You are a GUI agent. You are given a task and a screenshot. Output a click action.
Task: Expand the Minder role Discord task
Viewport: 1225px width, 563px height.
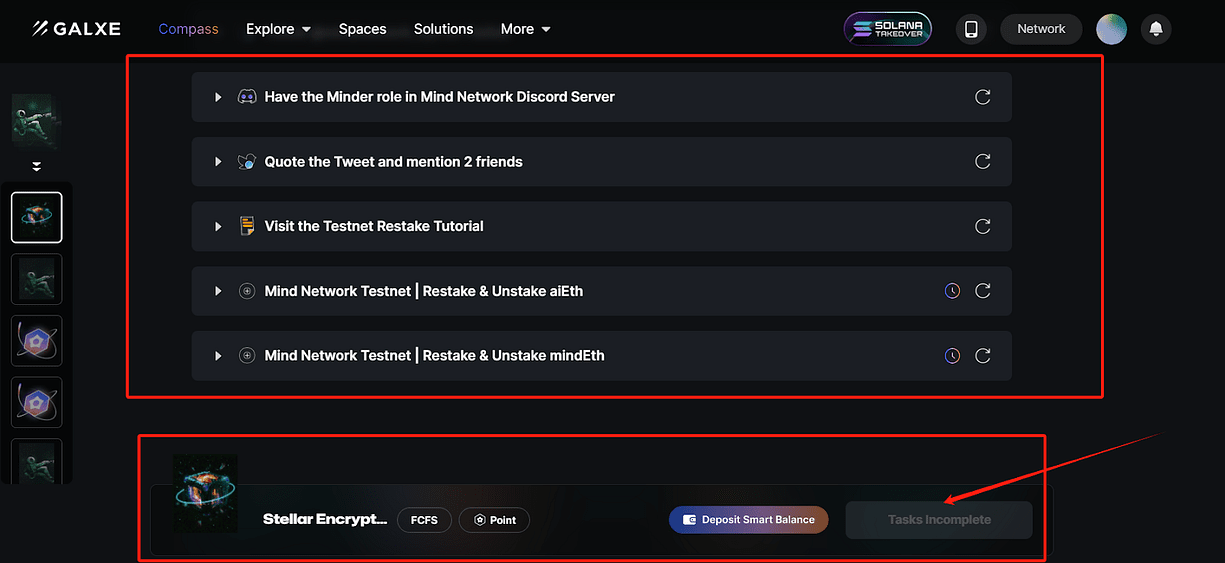tap(218, 97)
